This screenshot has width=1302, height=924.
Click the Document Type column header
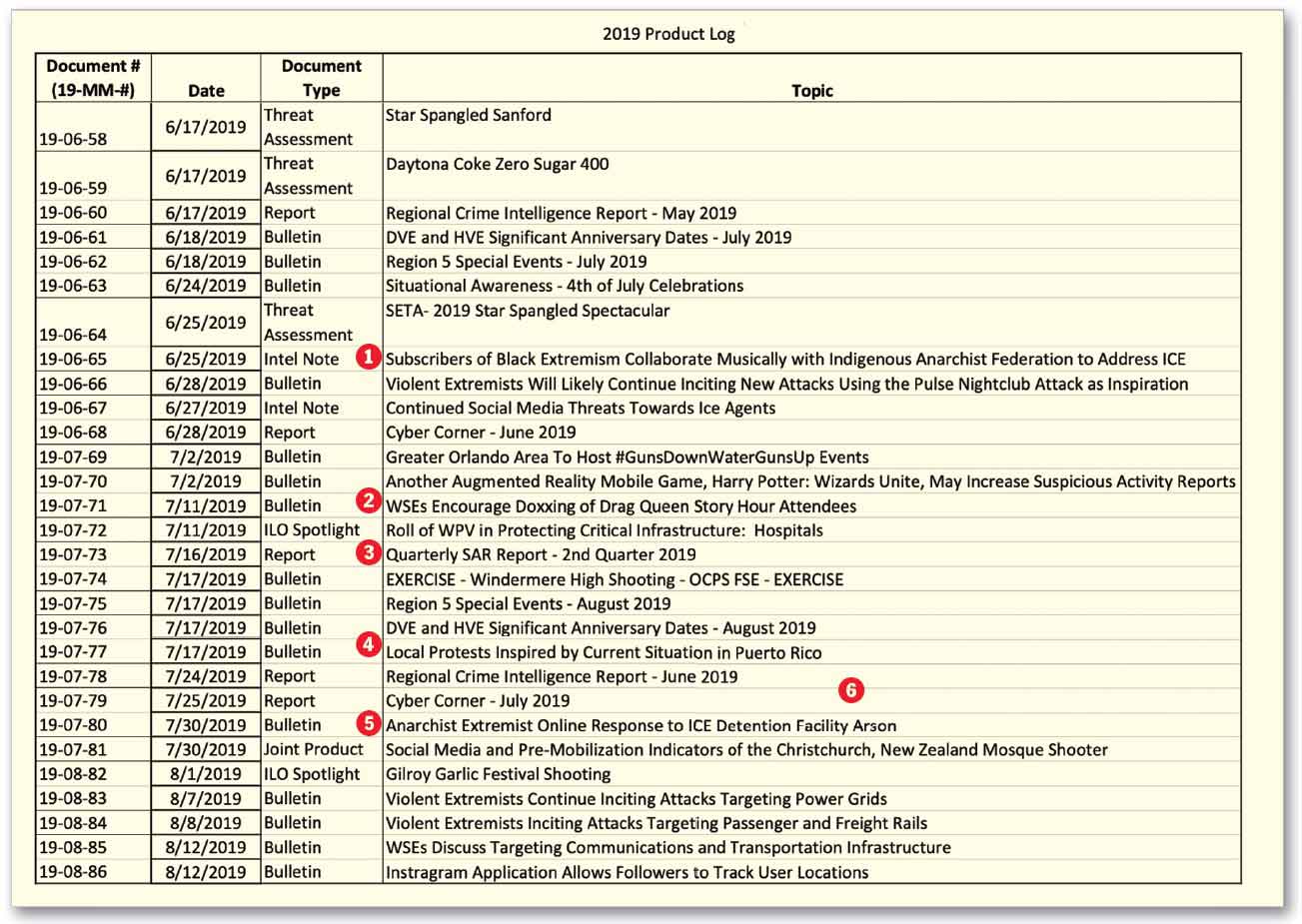click(x=321, y=78)
